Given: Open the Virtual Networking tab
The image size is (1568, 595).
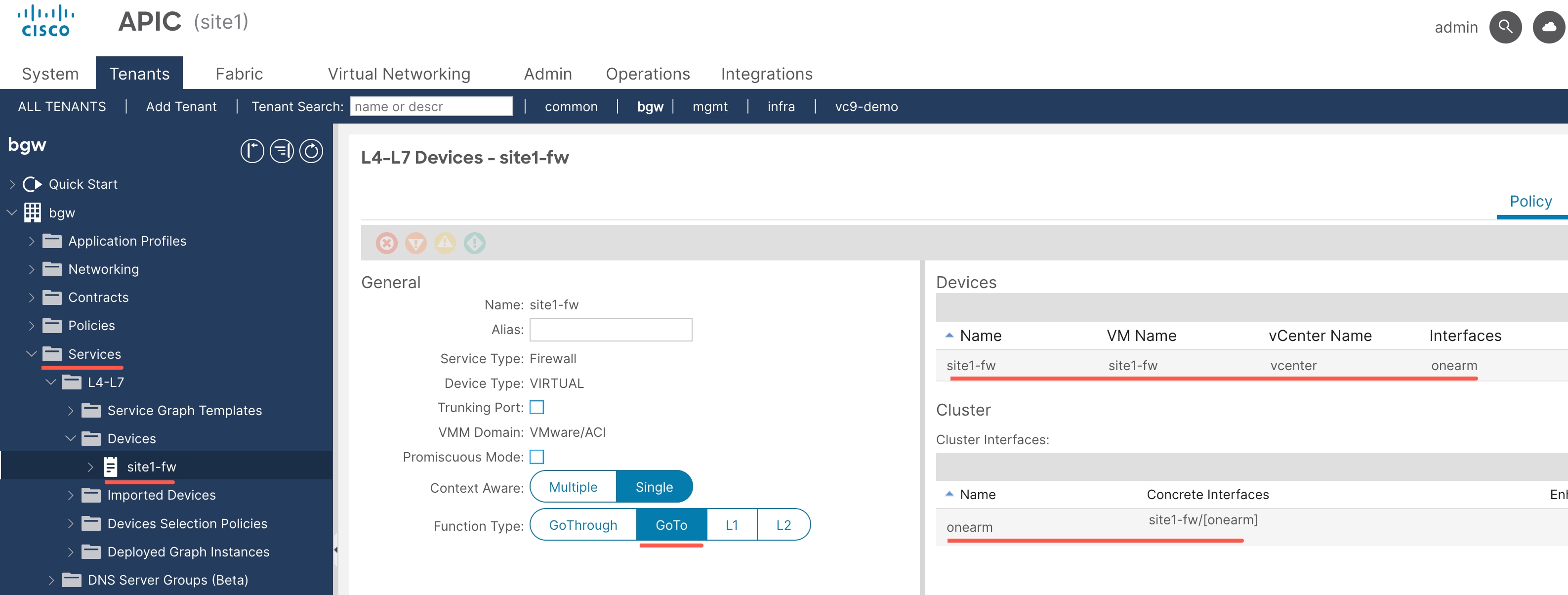Looking at the screenshot, I should pyautogui.click(x=399, y=74).
